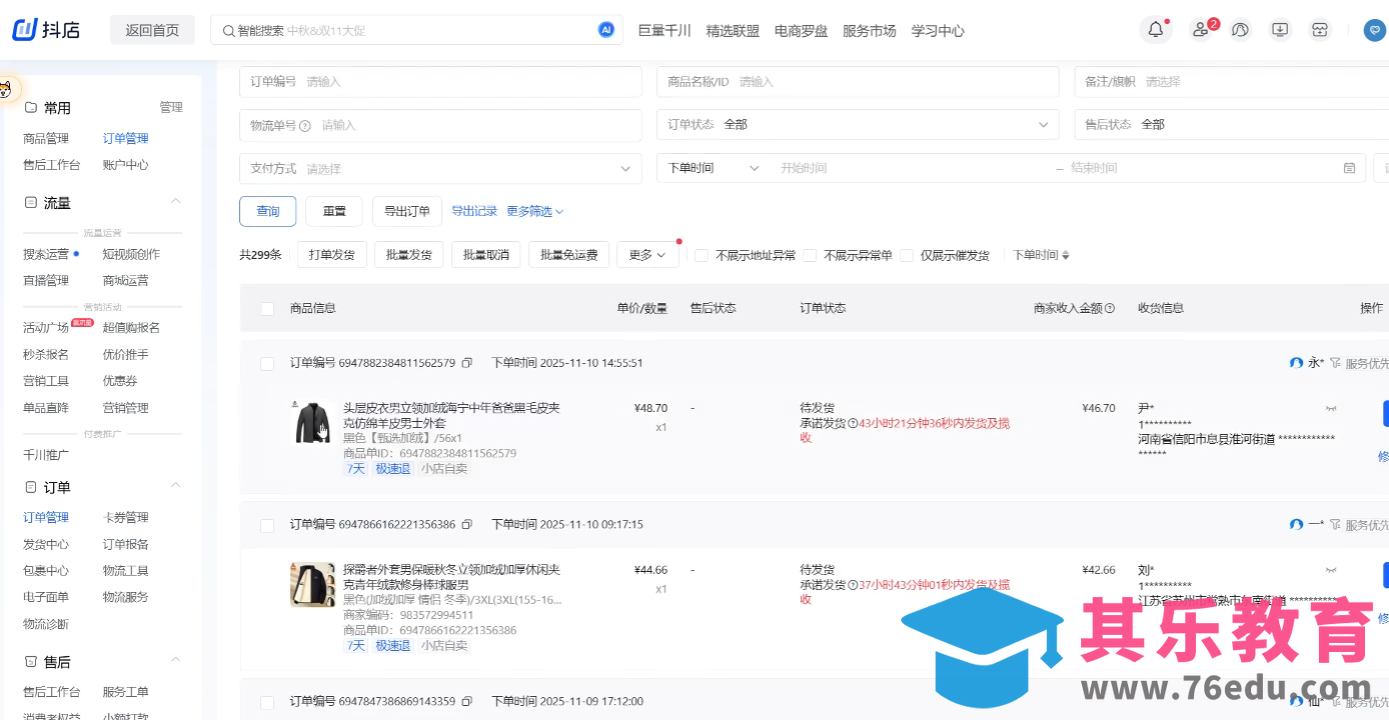Click the bird customer service icon

coord(1240,30)
